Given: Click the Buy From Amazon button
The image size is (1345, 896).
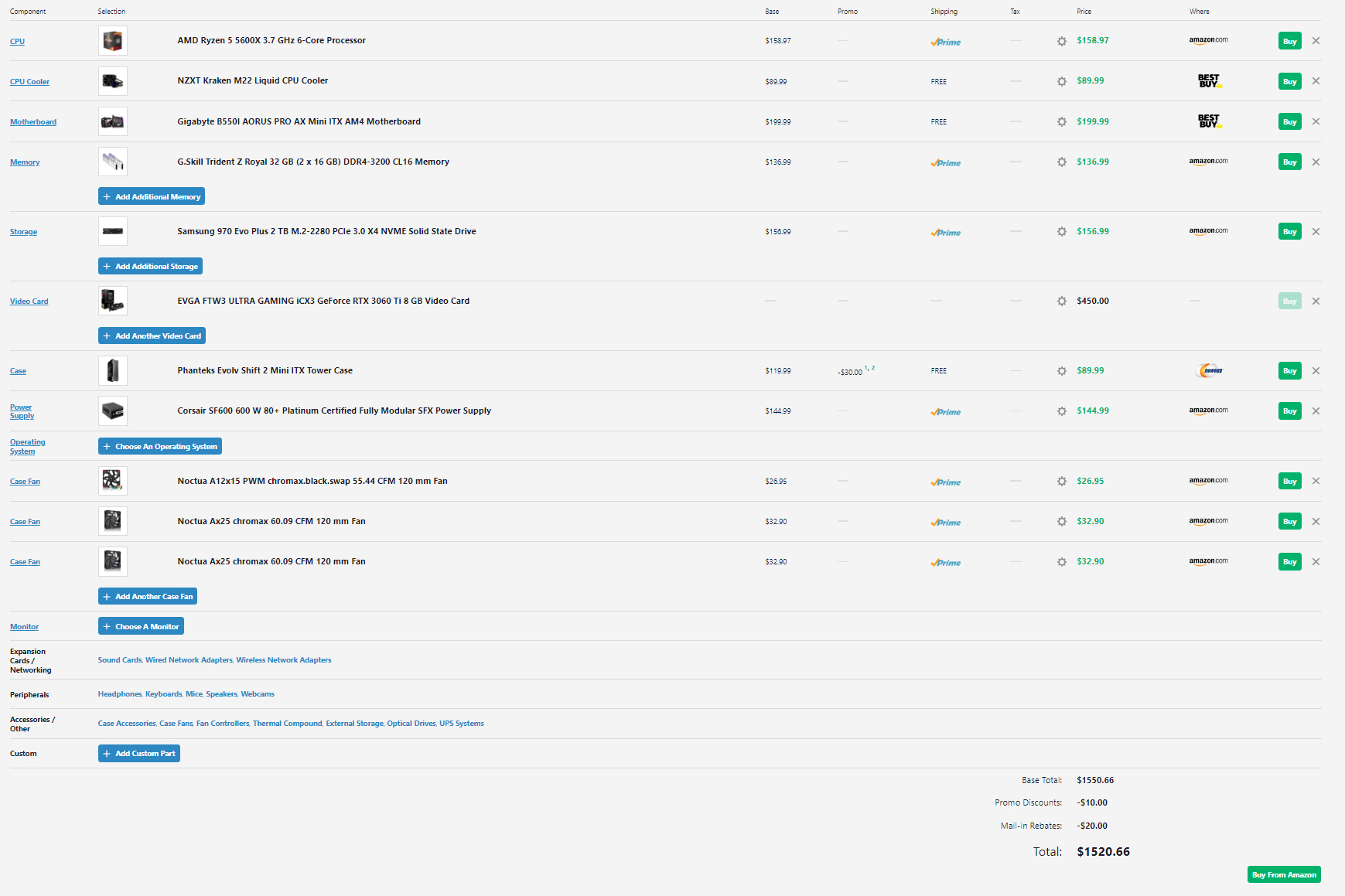Looking at the screenshot, I should point(1284,874).
